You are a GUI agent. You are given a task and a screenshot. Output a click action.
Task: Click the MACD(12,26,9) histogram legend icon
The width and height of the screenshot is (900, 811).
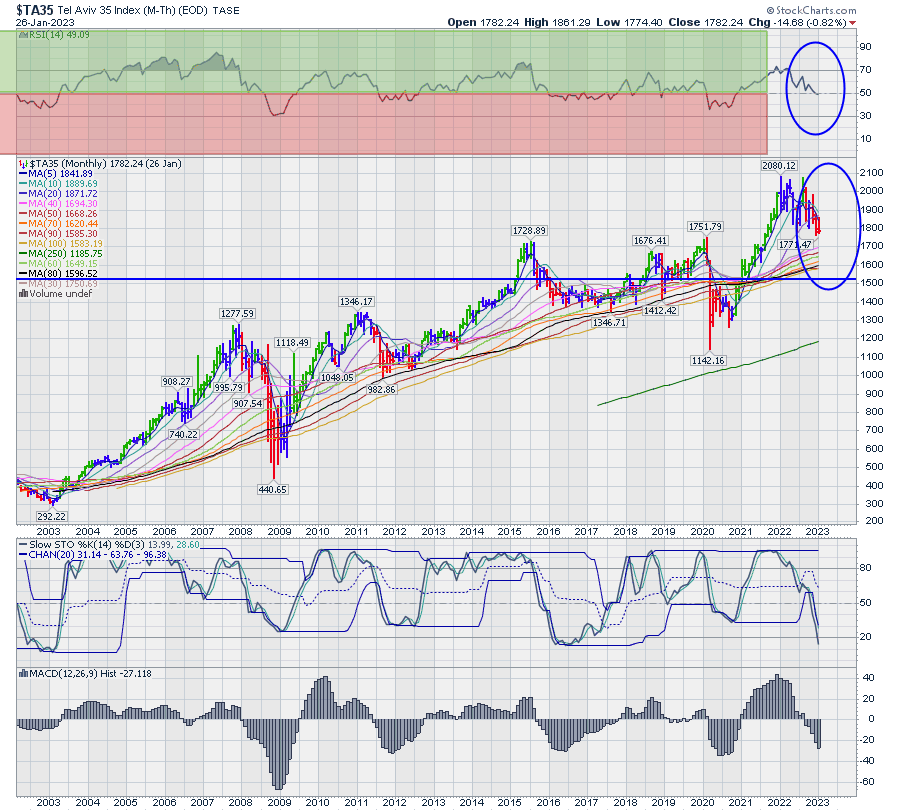click(x=25, y=672)
